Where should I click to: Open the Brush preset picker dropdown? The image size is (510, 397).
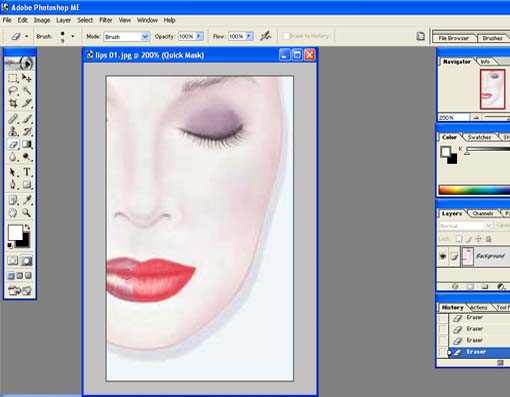click(x=73, y=36)
